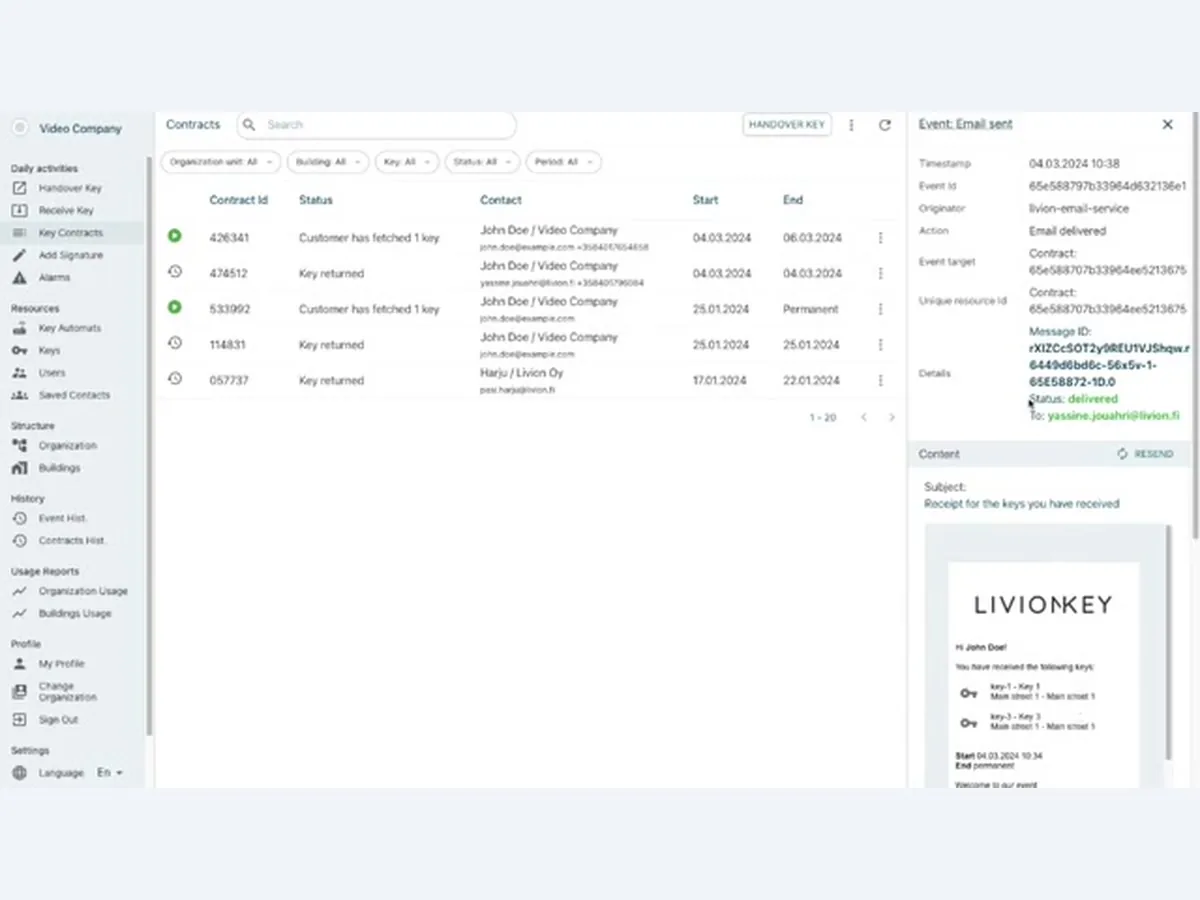This screenshot has width=1200, height=900.
Task: Open row menu for contract 474512
Action: [x=881, y=273]
